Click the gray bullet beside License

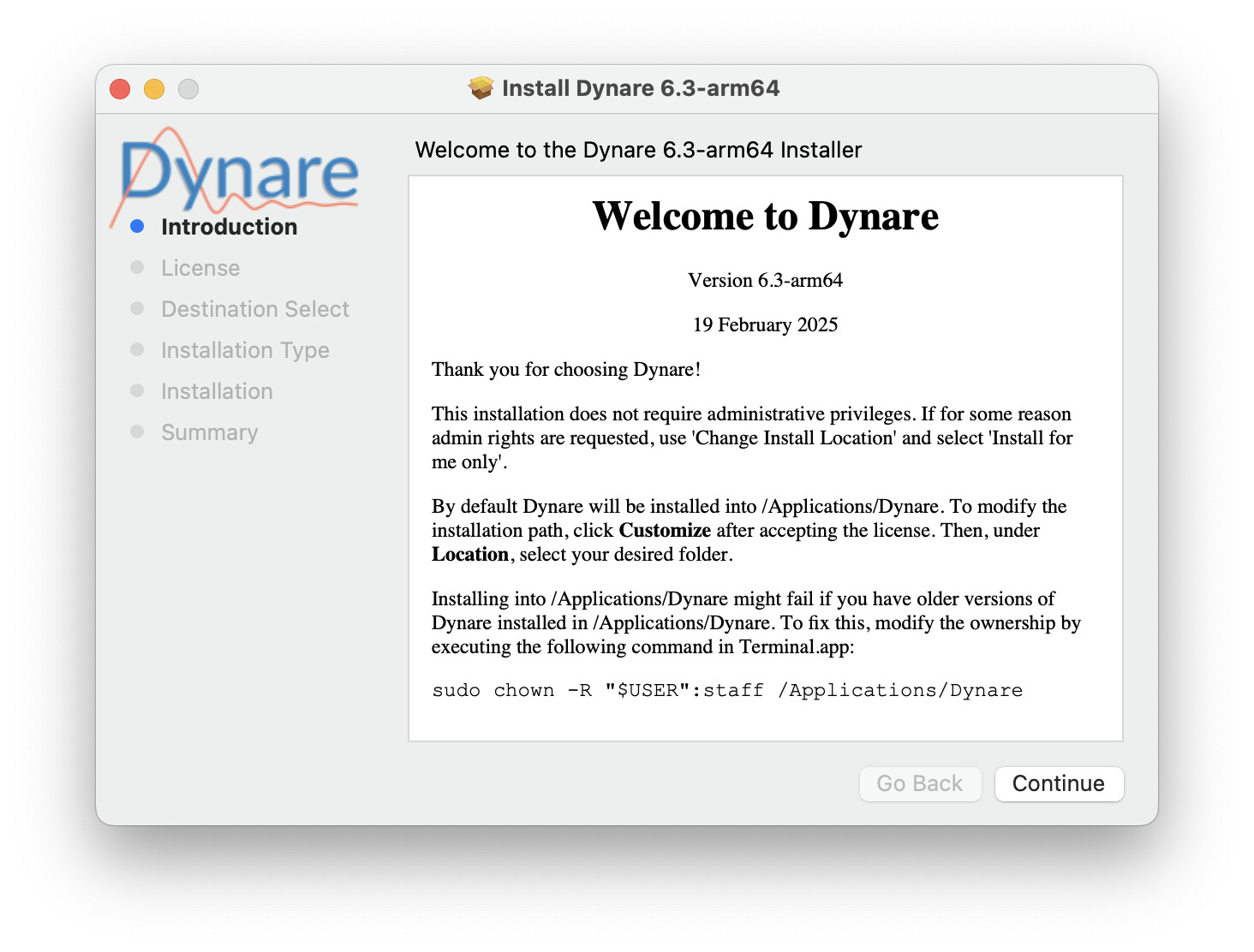click(137, 267)
